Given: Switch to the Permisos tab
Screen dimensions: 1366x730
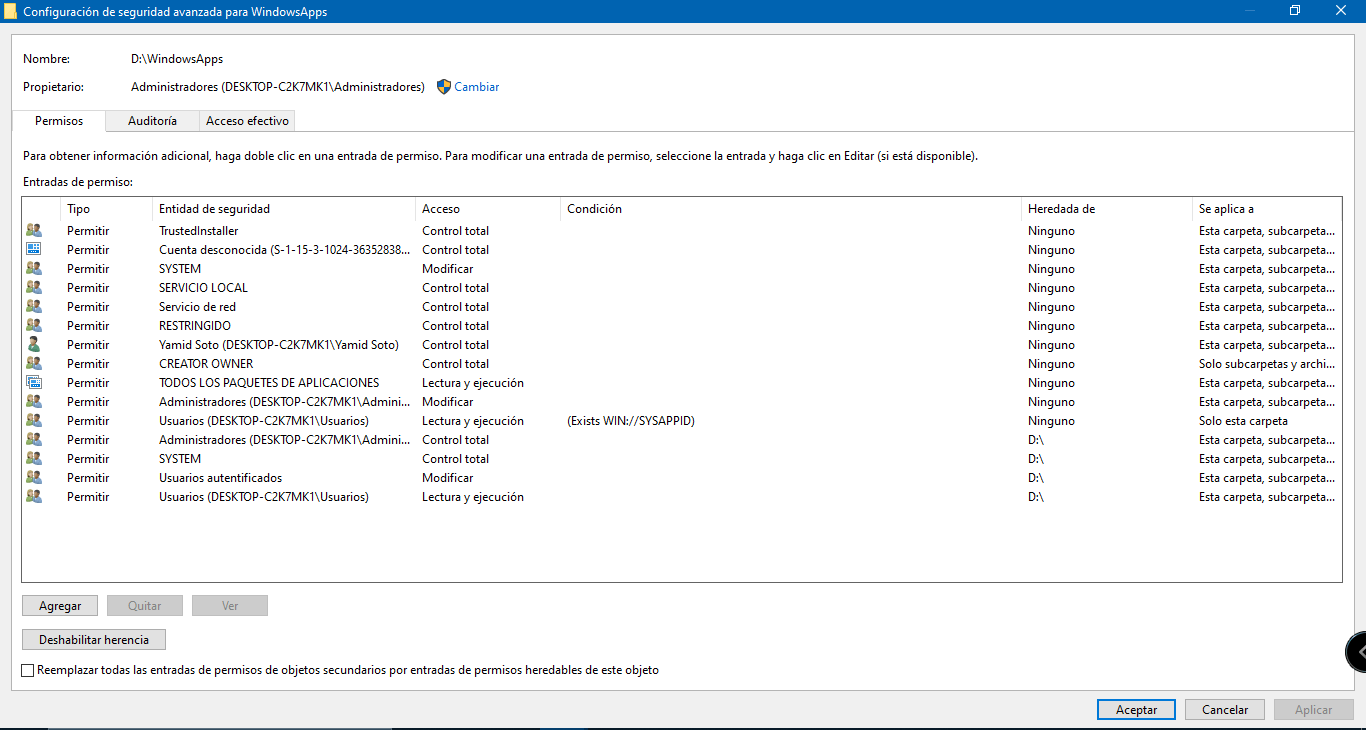Looking at the screenshot, I should 59,121.
